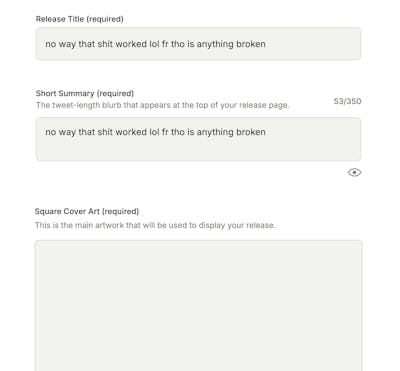Click the 53/350 character counter
400x371 pixels.
coord(347,101)
